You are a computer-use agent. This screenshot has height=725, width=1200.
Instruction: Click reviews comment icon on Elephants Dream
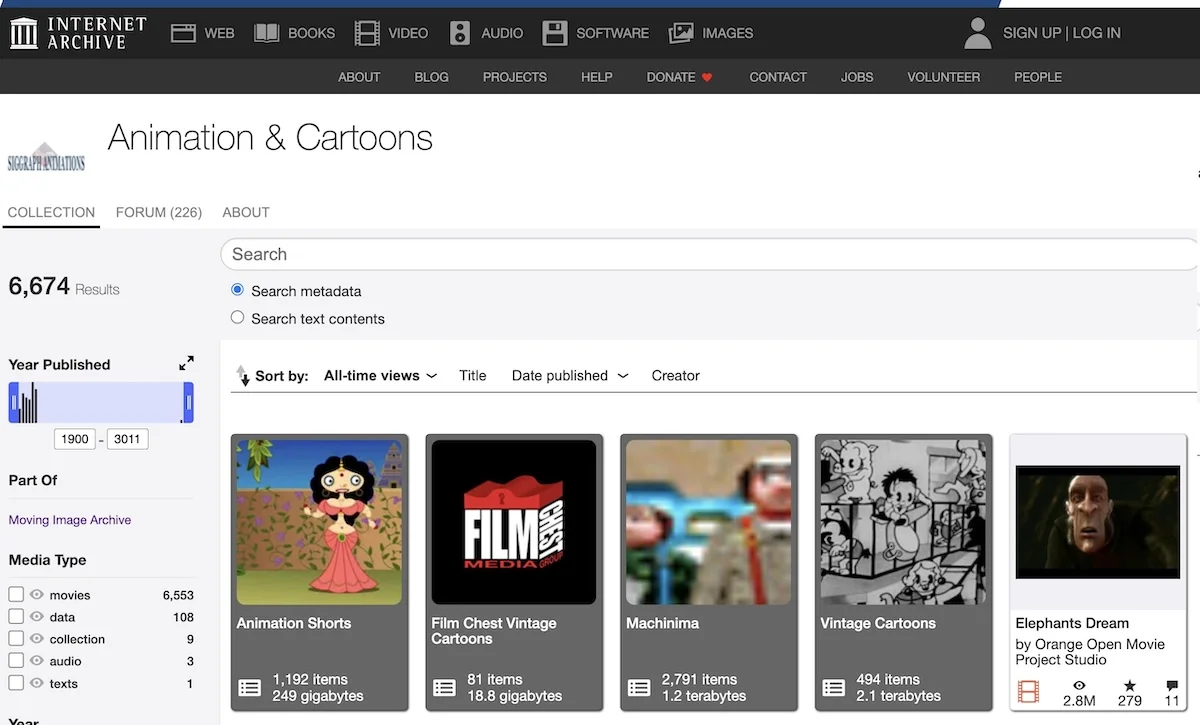(1172, 686)
